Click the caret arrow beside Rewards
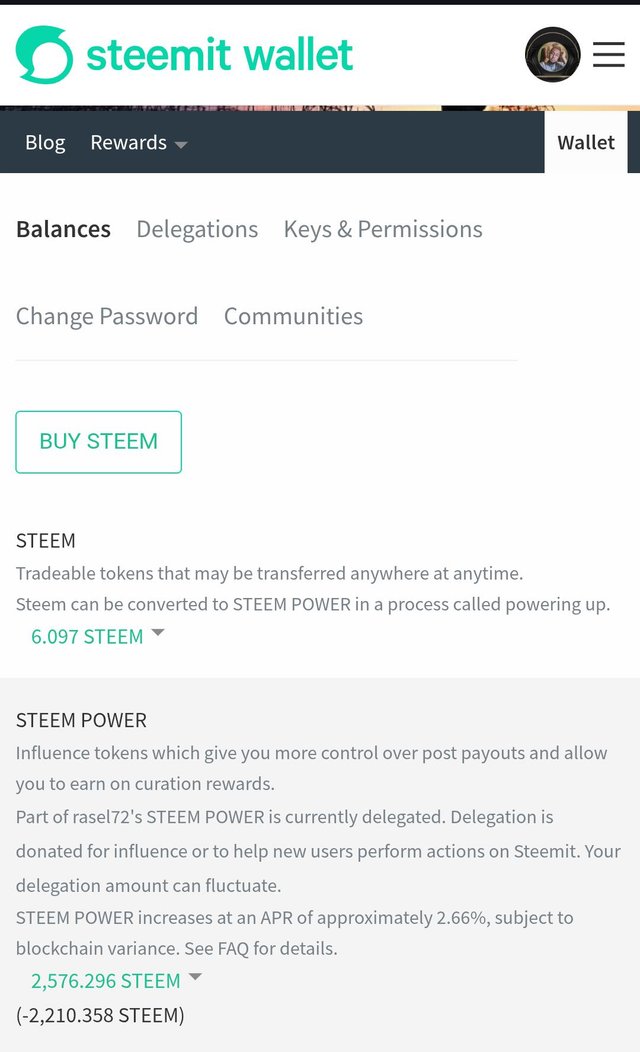The height and width of the screenshot is (1052, 640). coord(181,145)
